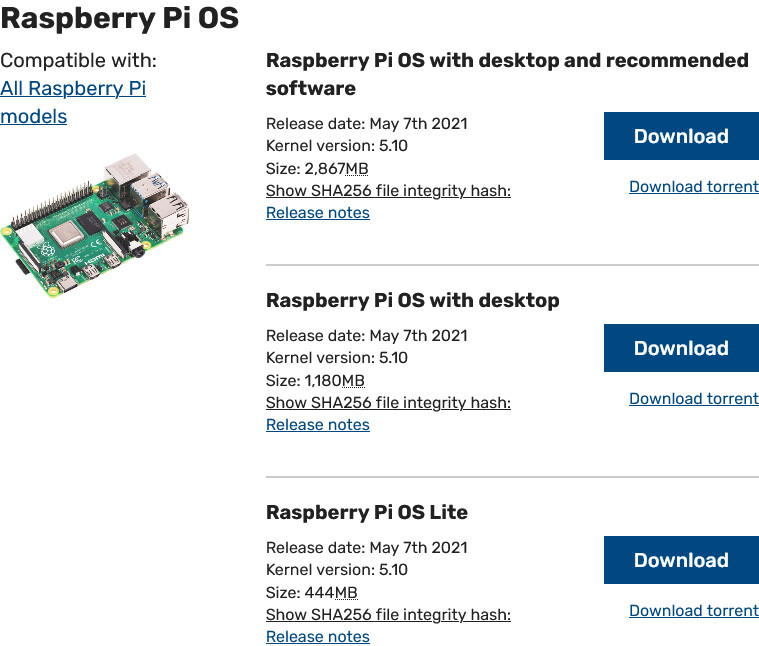Image resolution: width=759 pixels, height=646 pixels.
Task: Reveal SHA256 file integrity hash for OS Lite
Action: click(x=388, y=615)
